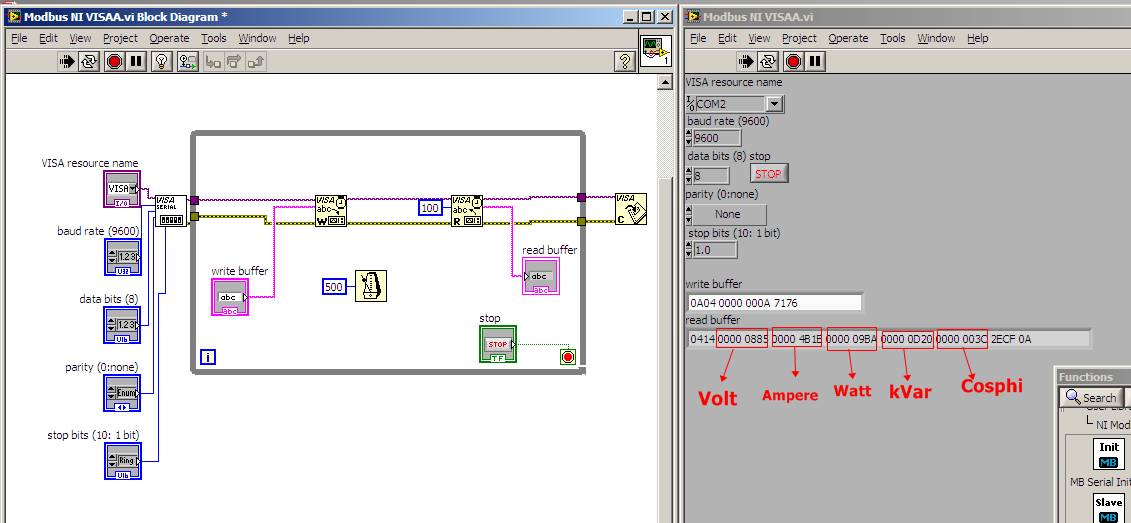Select the read buffer indicator terminal

tap(541, 276)
